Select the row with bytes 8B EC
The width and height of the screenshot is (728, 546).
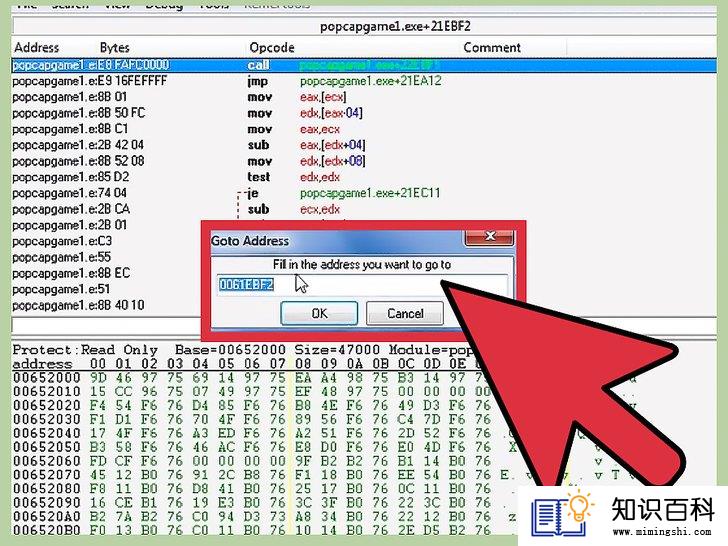coord(106,273)
